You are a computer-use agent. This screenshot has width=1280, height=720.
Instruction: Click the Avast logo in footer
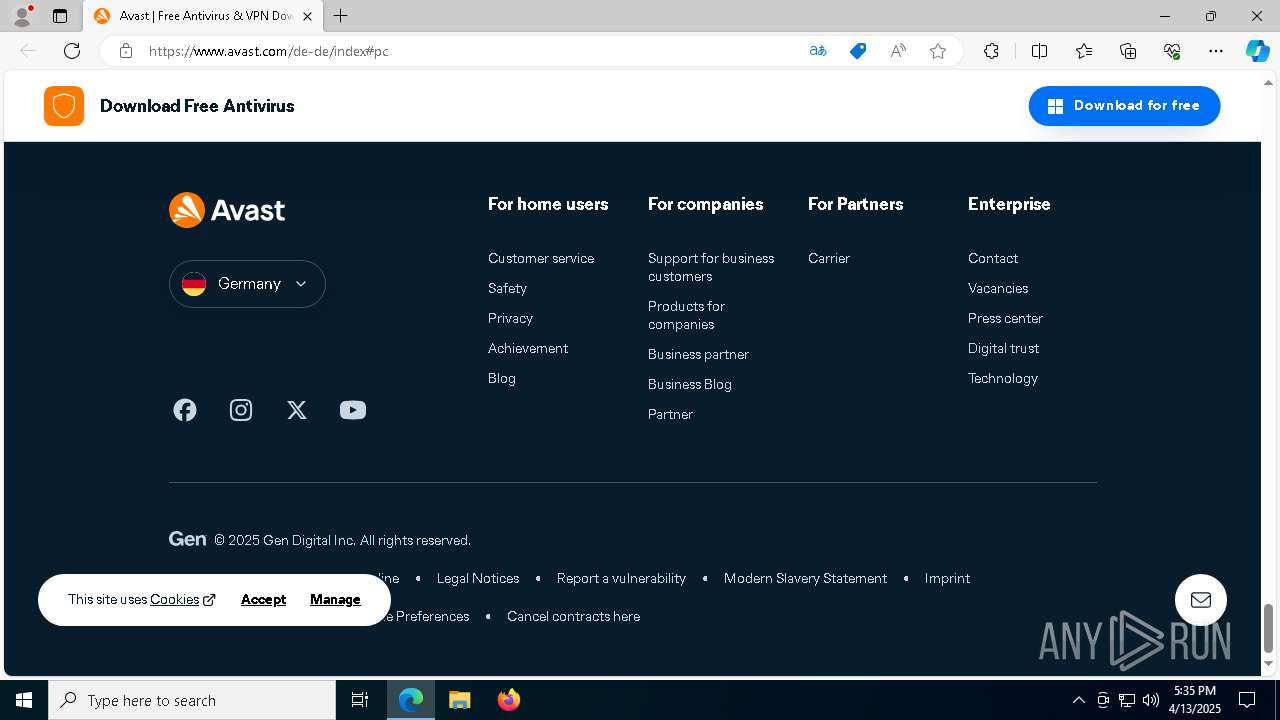pos(227,210)
